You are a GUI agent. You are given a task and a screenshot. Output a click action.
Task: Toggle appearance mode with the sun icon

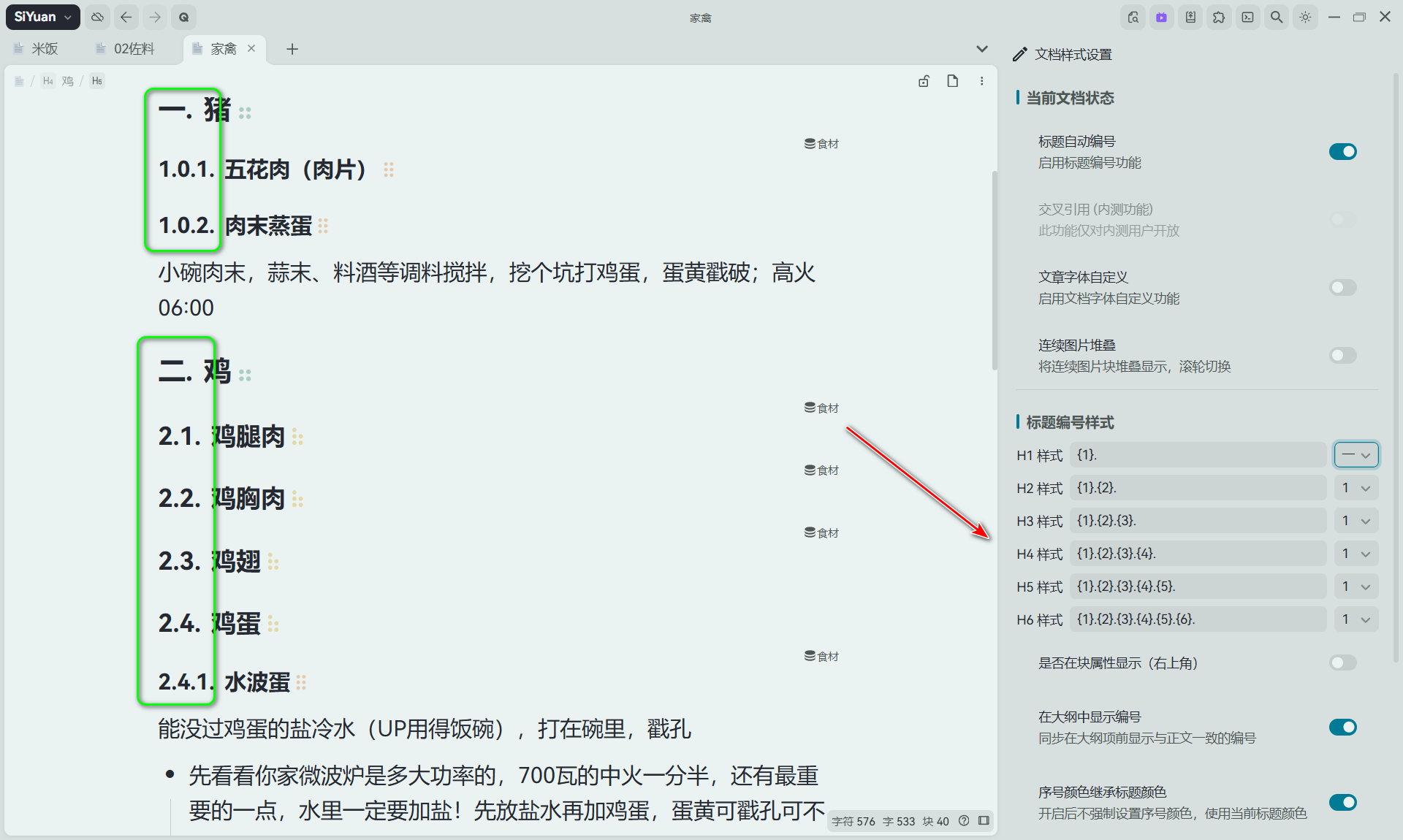(x=1305, y=17)
